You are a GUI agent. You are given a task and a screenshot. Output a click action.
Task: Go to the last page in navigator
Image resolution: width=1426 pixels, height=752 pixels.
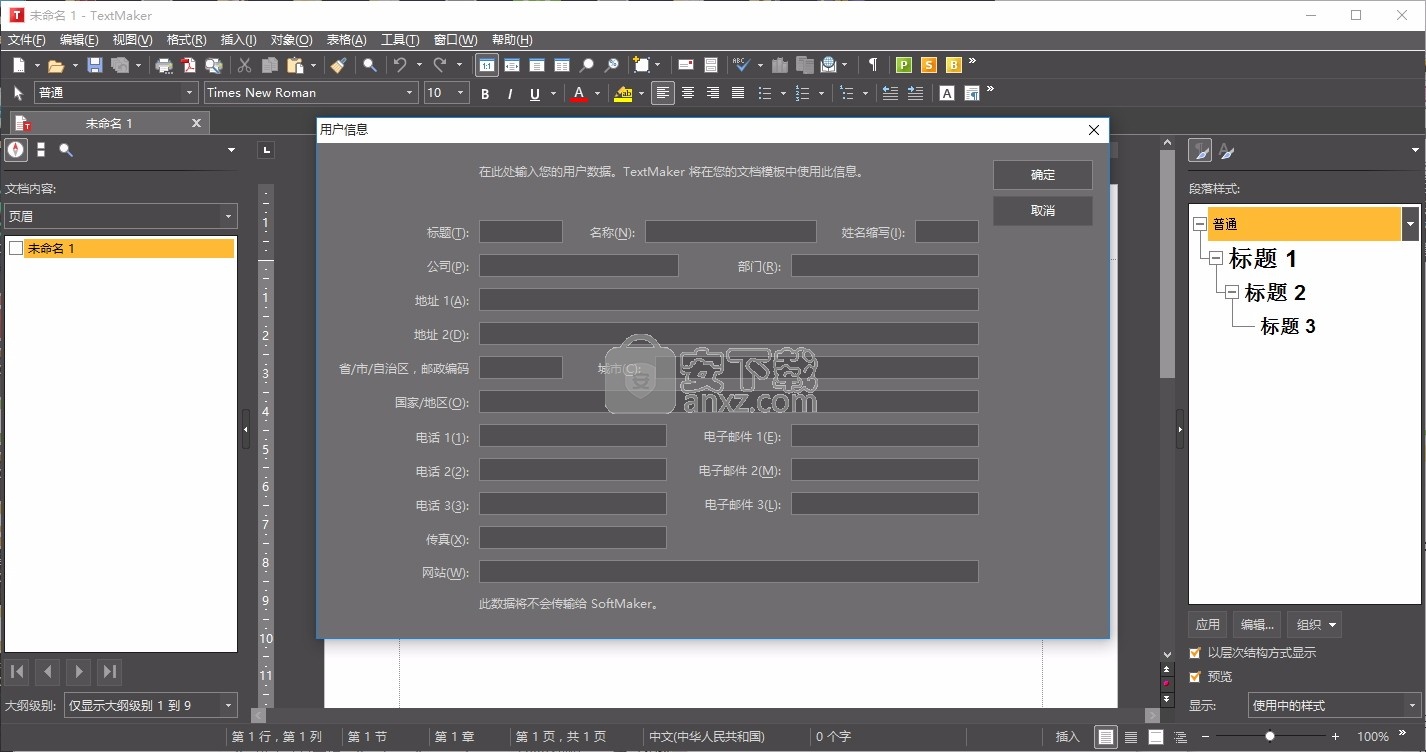pyautogui.click(x=111, y=671)
